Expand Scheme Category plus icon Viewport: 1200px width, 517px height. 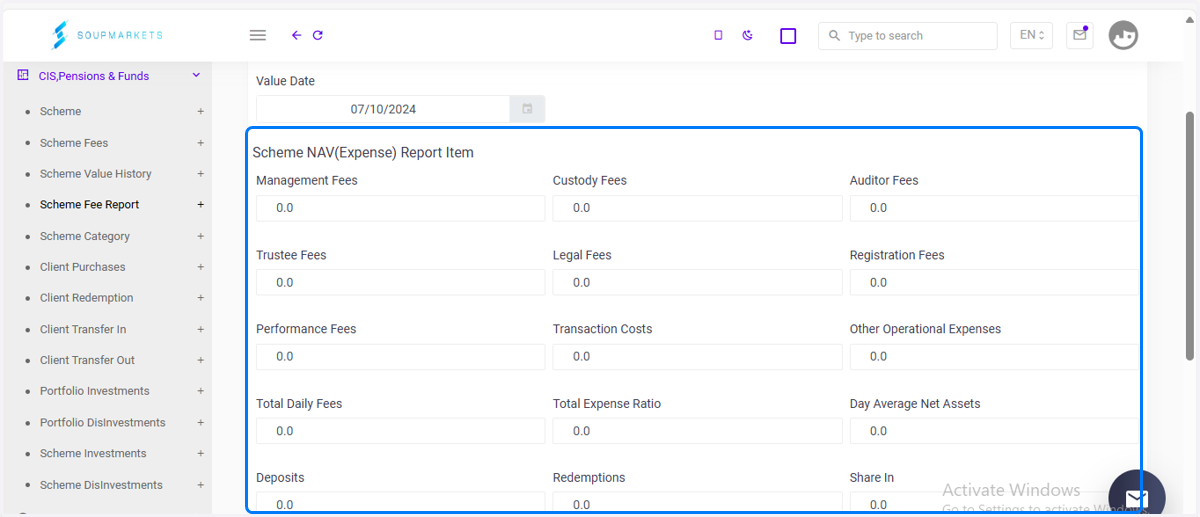tap(200, 236)
